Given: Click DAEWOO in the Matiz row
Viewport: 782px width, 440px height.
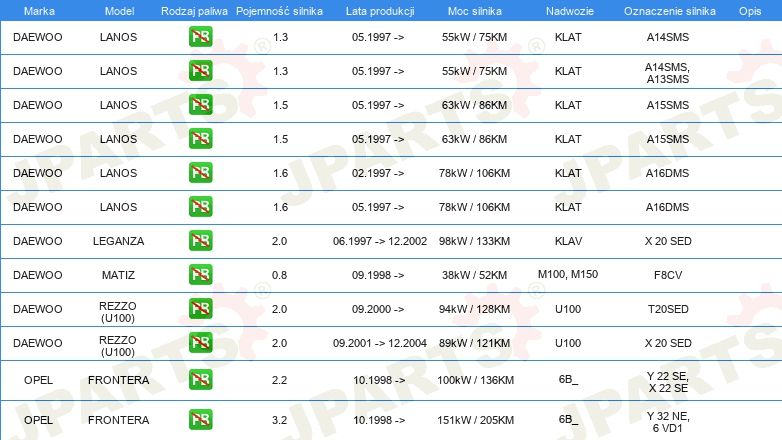Looking at the screenshot, I should pos(37,275).
